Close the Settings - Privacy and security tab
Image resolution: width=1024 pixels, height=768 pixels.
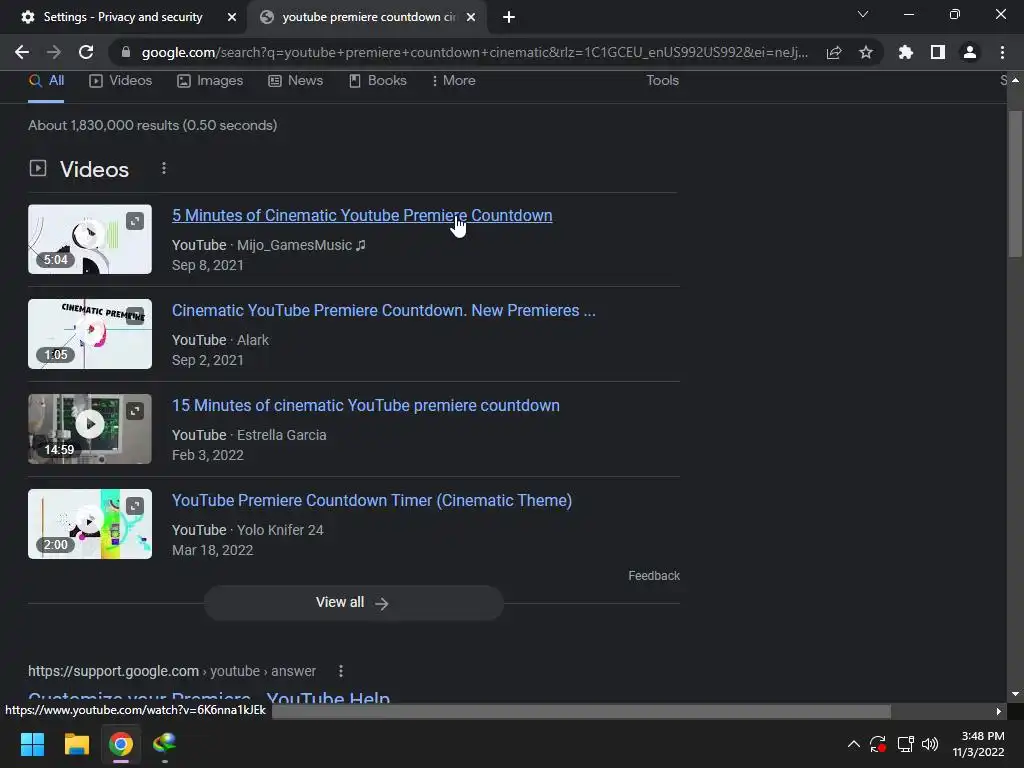[232, 17]
